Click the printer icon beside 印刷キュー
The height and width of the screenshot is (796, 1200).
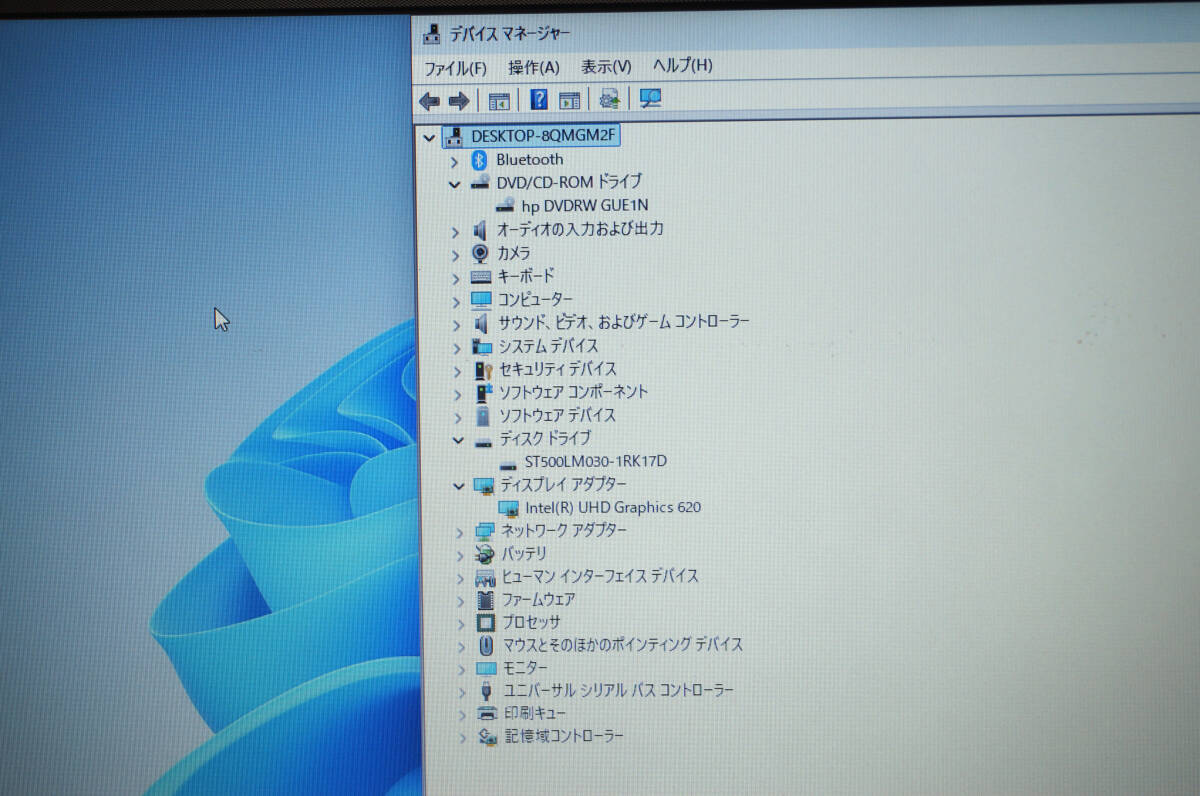487,714
